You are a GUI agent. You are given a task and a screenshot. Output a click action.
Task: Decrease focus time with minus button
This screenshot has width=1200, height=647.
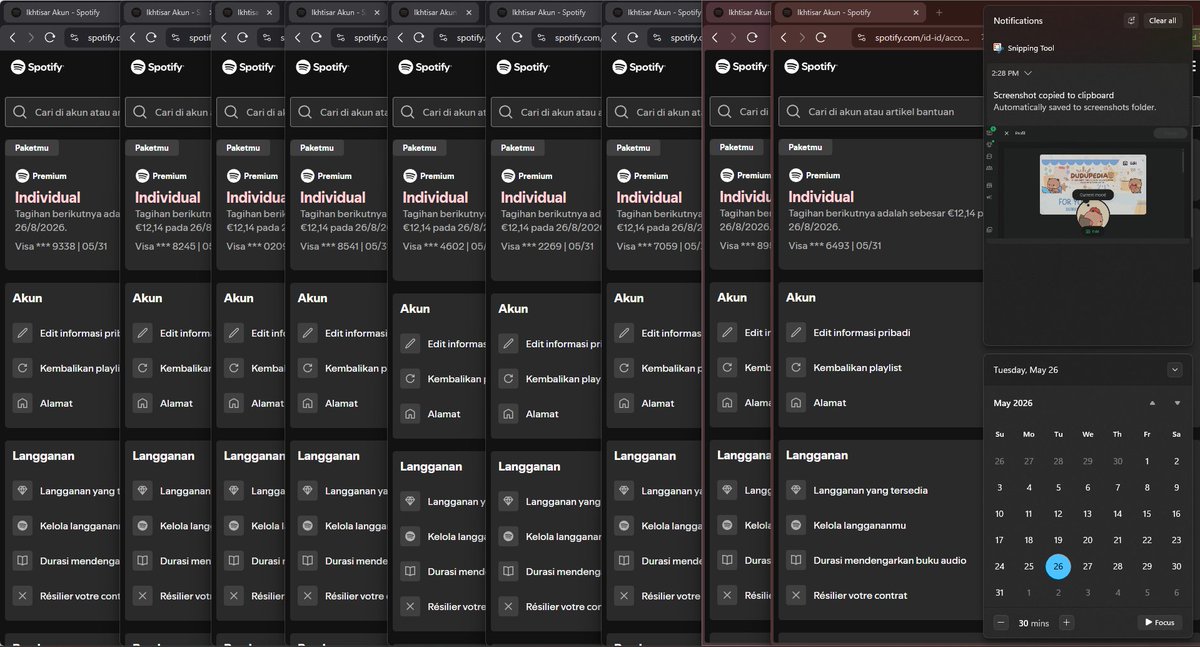[1001, 622]
